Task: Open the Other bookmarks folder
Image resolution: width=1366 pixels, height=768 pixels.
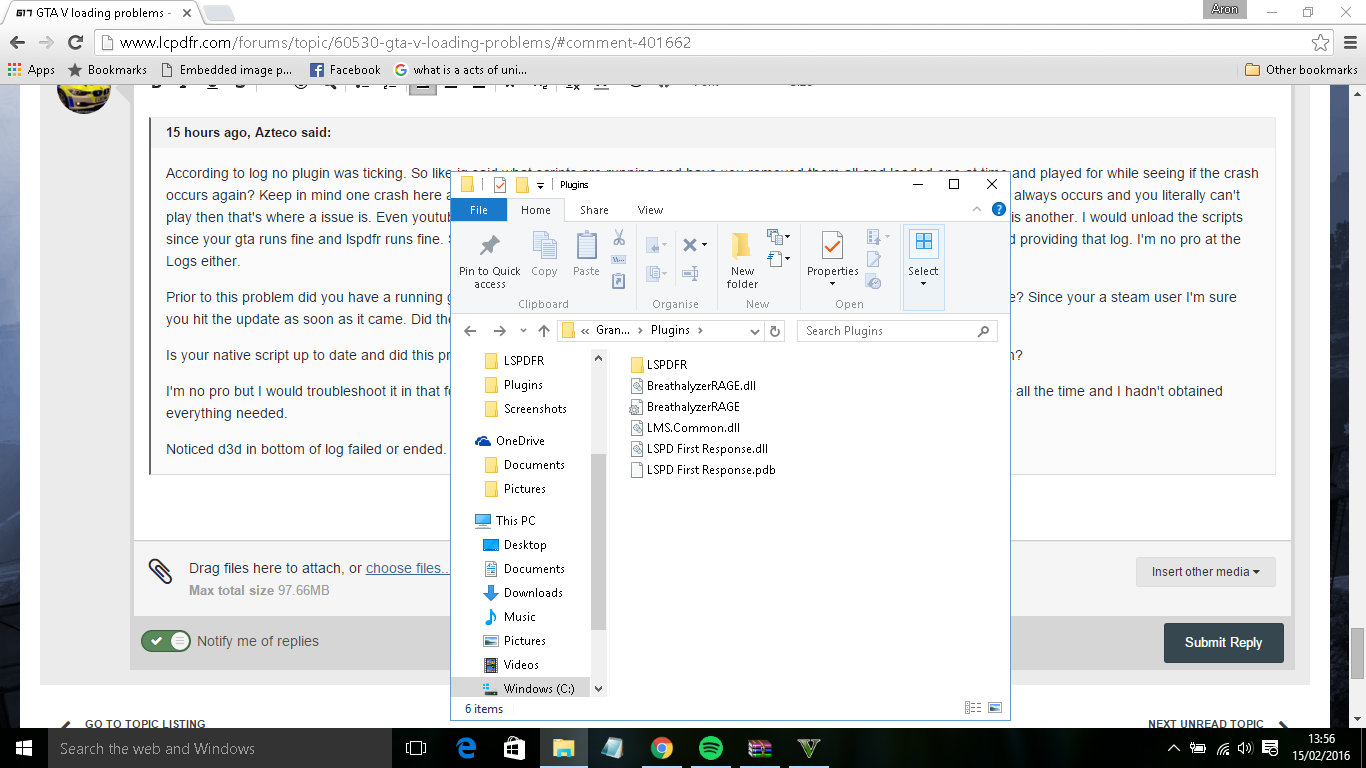Action: [1301, 70]
